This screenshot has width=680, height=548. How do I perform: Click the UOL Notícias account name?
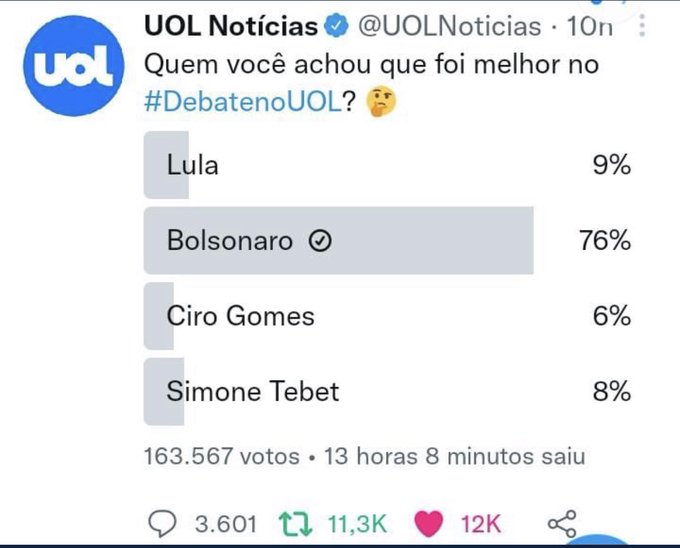(231, 26)
